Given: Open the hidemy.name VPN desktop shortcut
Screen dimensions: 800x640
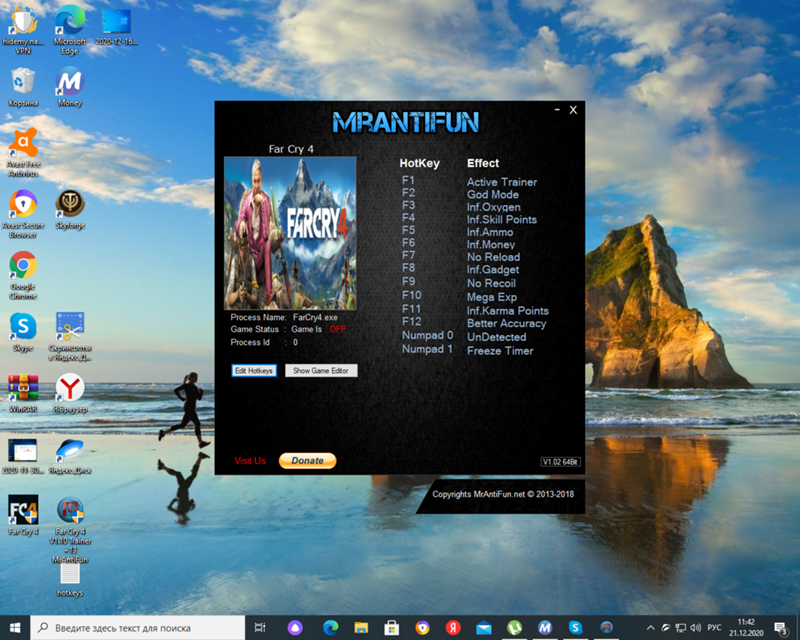Looking at the screenshot, I should (x=23, y=29).
